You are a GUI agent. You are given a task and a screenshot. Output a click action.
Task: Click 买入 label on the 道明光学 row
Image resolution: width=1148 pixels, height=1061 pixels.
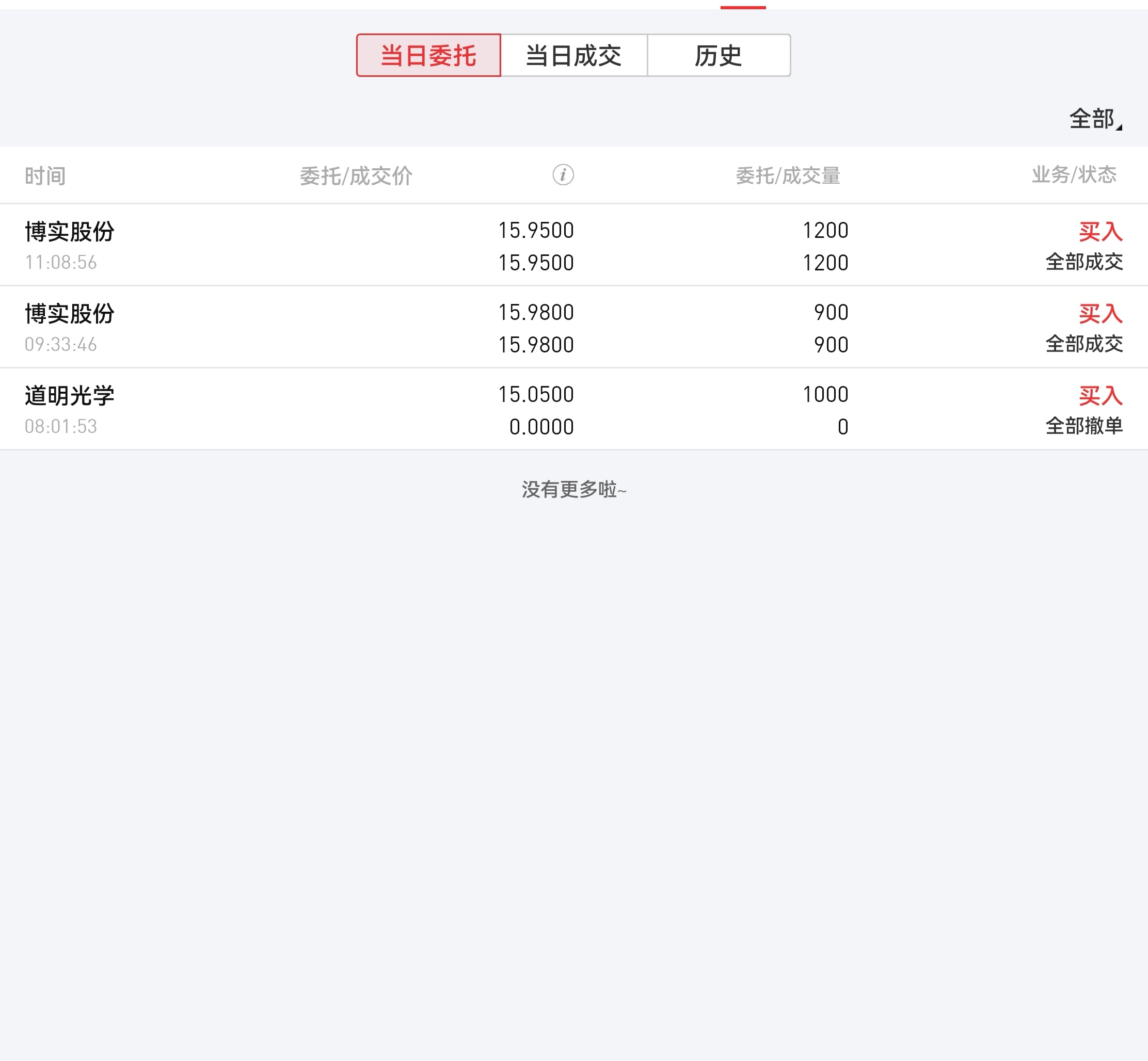[x=1100, y=396]
